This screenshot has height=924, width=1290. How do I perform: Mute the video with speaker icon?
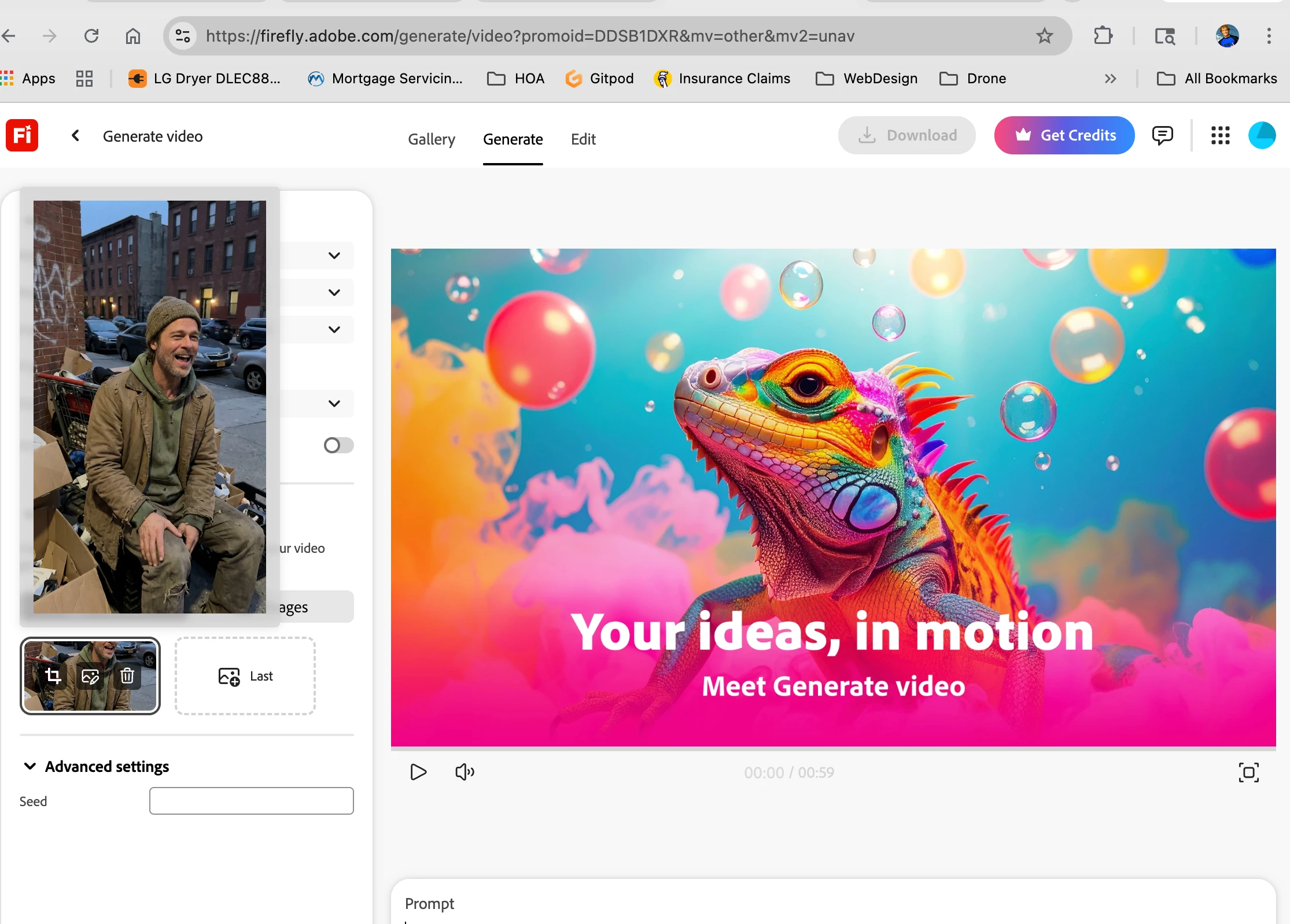tap(465, 772)
